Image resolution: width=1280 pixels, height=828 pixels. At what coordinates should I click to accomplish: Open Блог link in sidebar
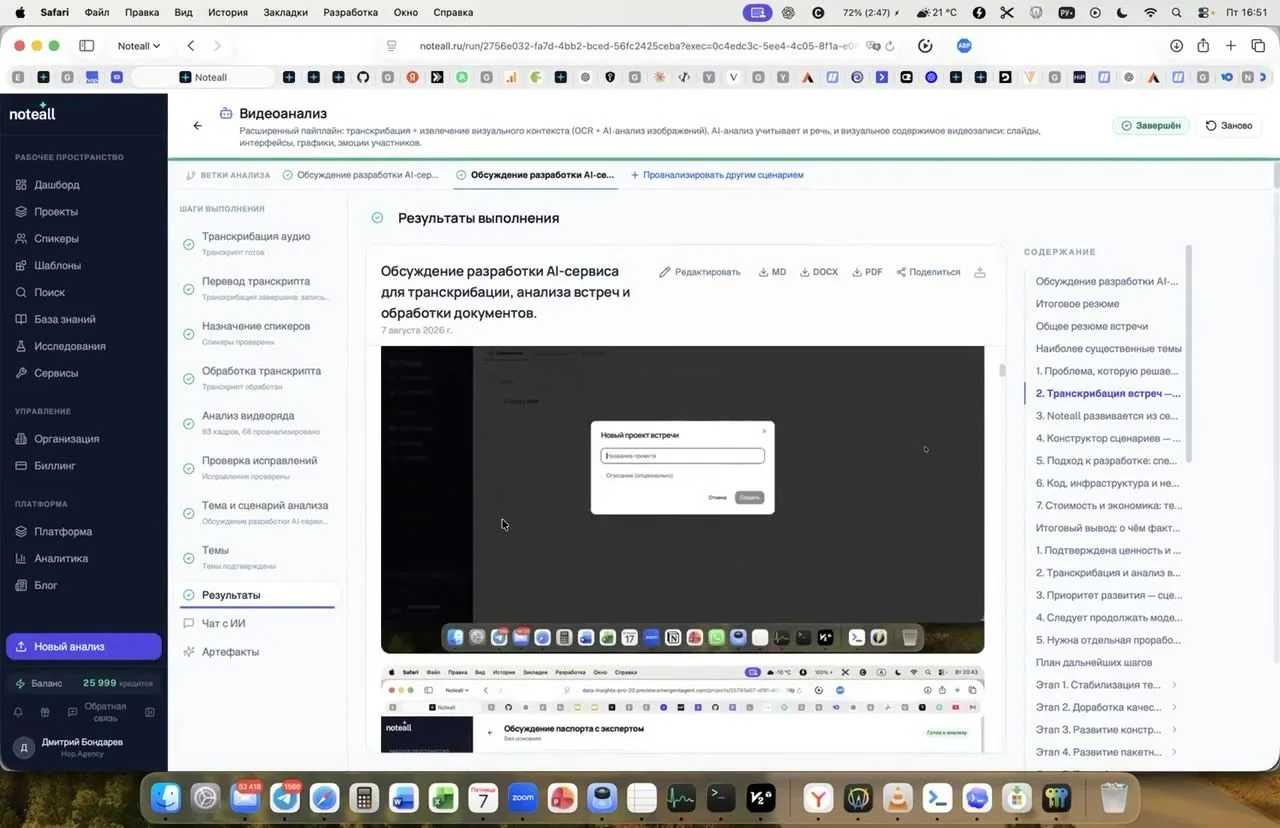tap(46, 586)
